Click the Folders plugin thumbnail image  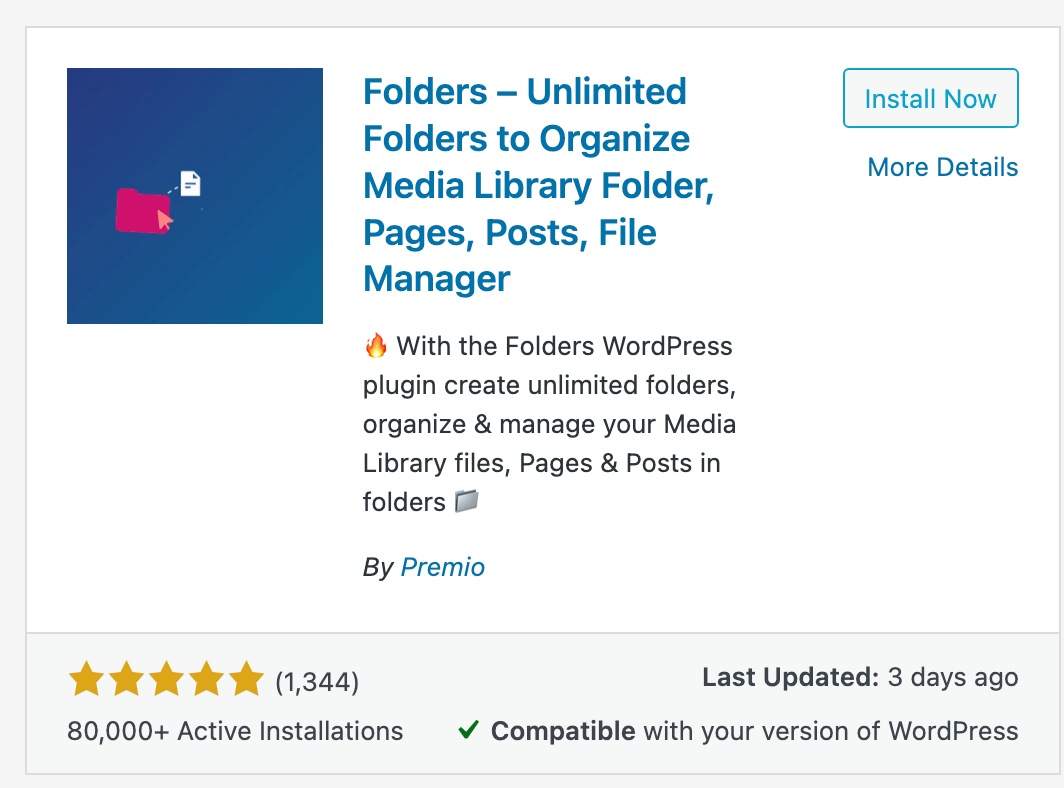tap(195, 196)
